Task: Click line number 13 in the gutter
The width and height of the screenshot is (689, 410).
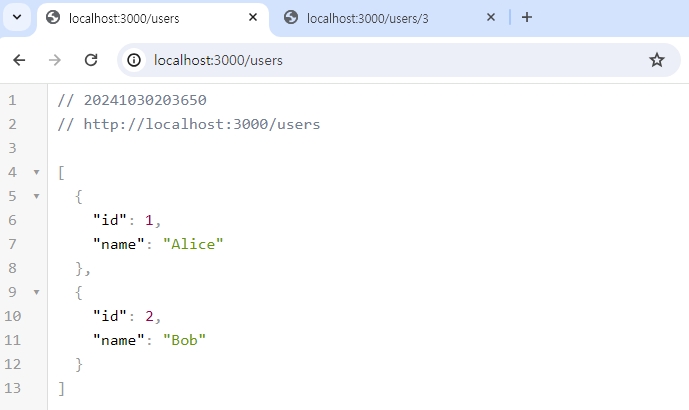Action: [x=12, y=388]
